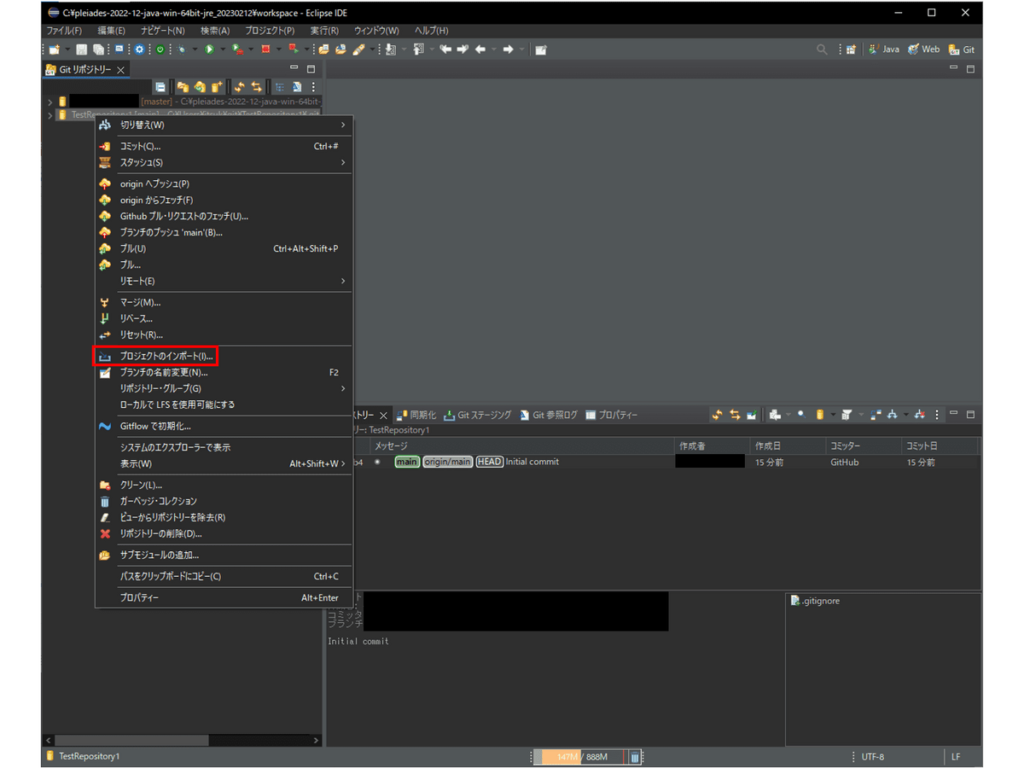Open view menu (three dots) in Git Repositories
The image size is (1024, 768).
coord(313,88)
